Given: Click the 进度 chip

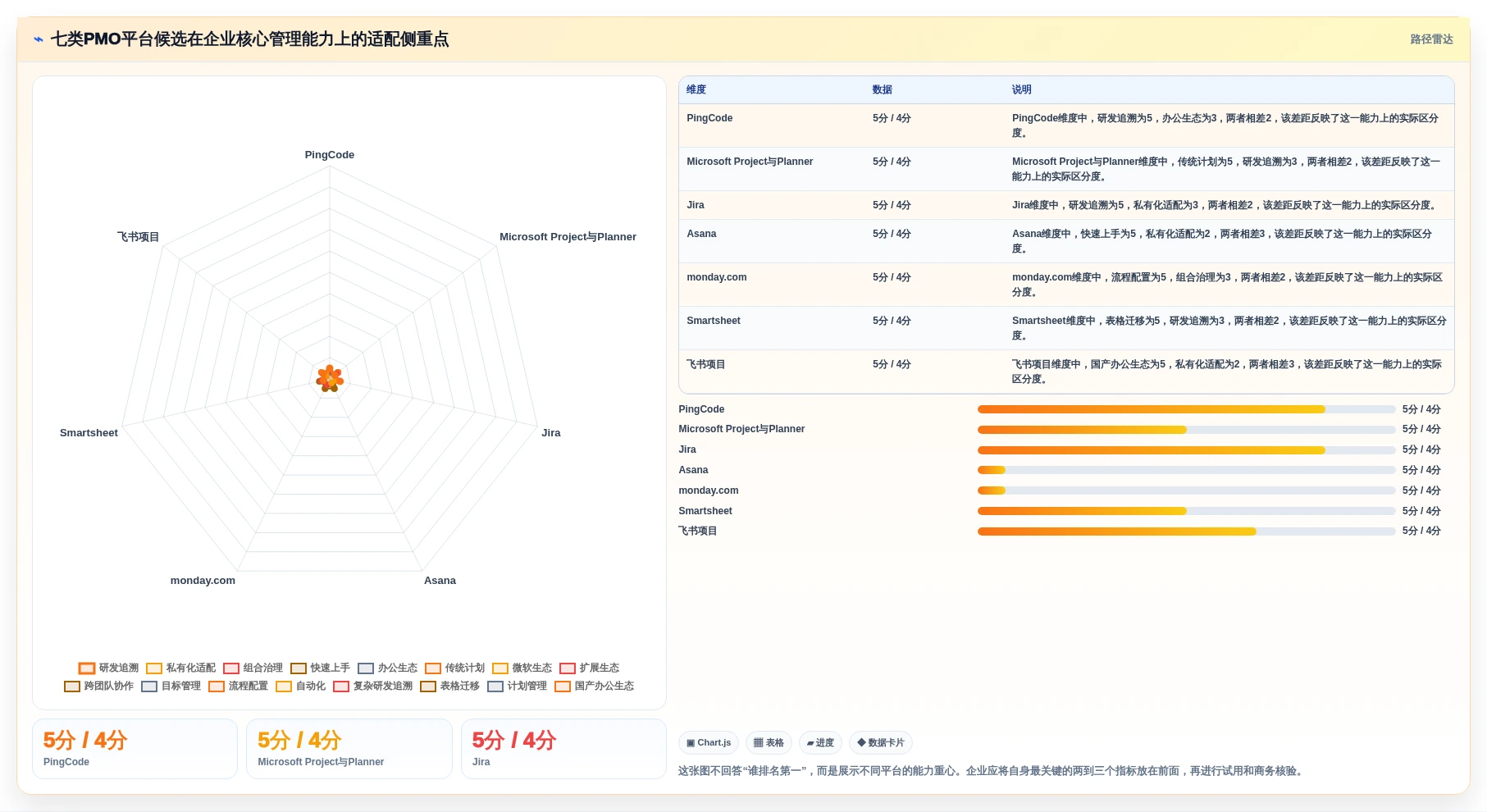Looking at the screenshot, I should 820,743.
